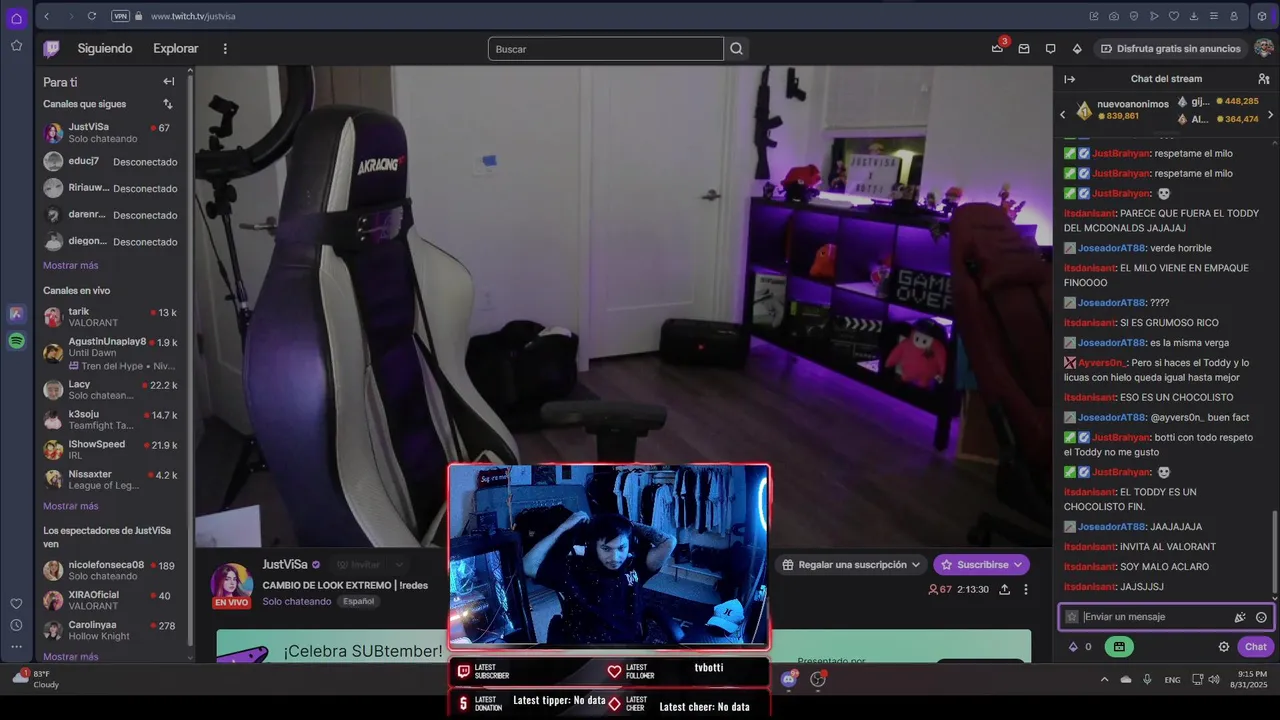Click the browser reload button
Image resolution: width=1280 pixels, height=720 pixels.
click(92, 16)
